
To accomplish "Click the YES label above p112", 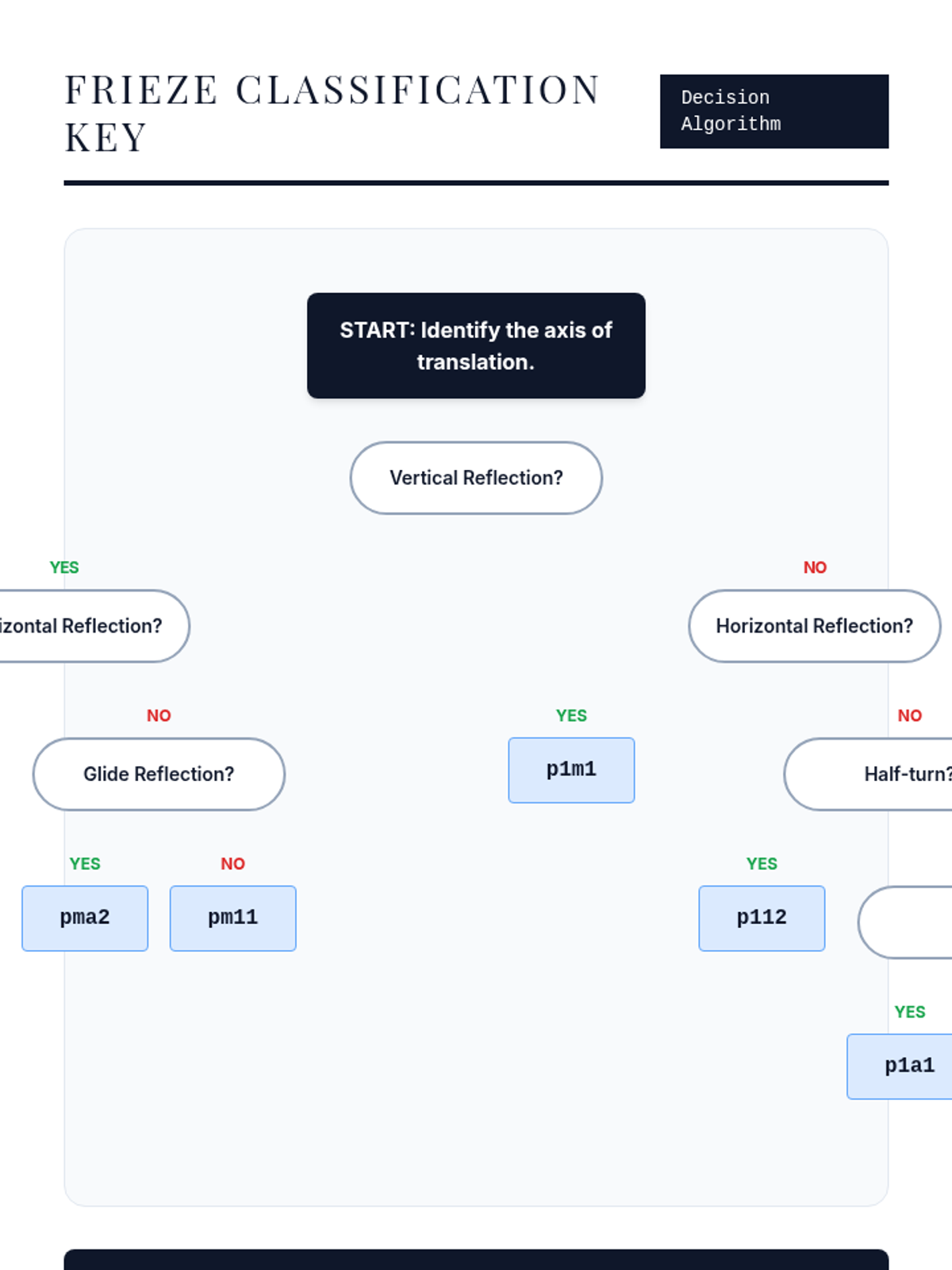I will pyautogui.click(x=762, y=864).
